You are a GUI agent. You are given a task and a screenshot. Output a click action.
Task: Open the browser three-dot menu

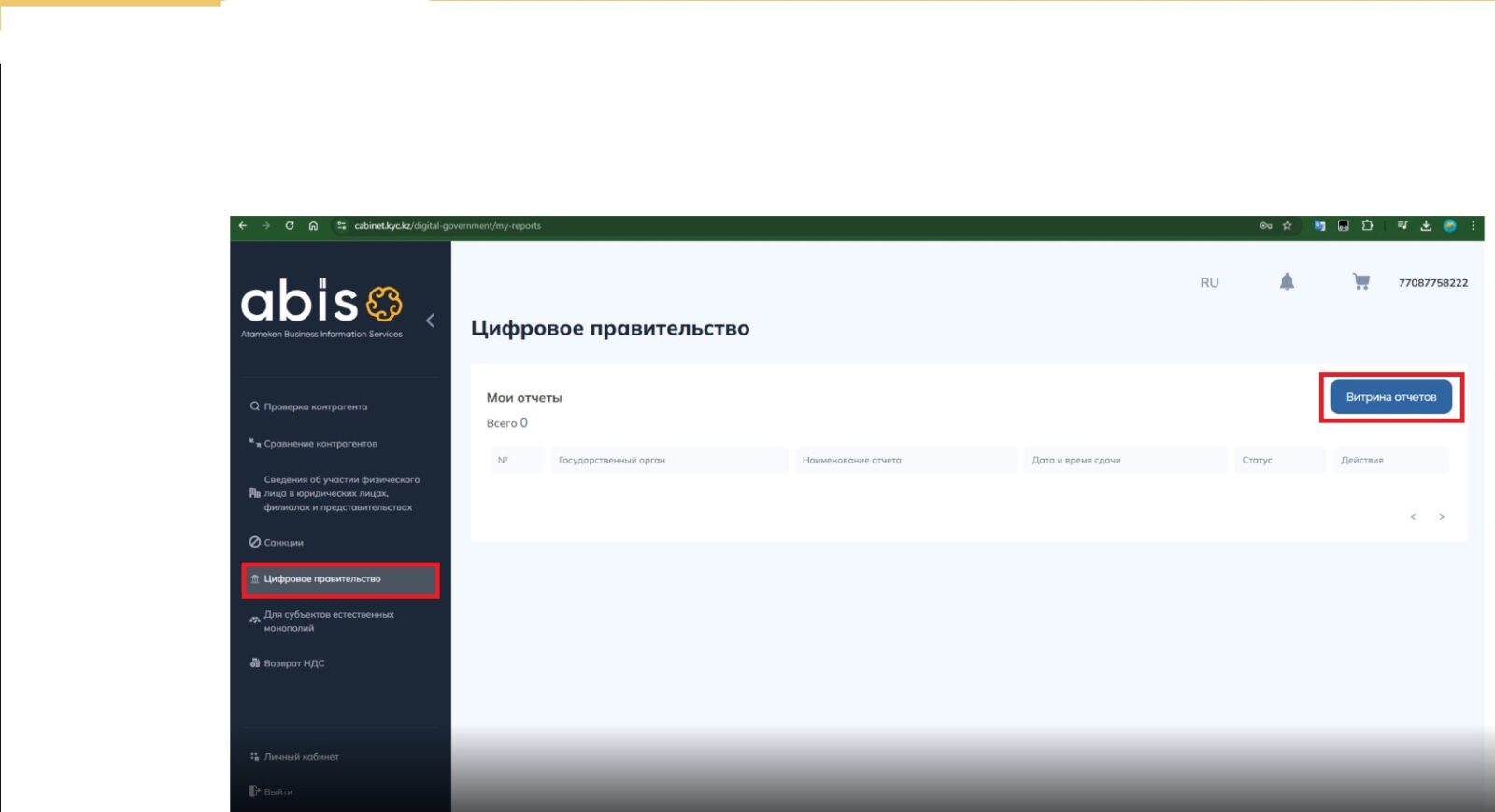point(1473,226)
